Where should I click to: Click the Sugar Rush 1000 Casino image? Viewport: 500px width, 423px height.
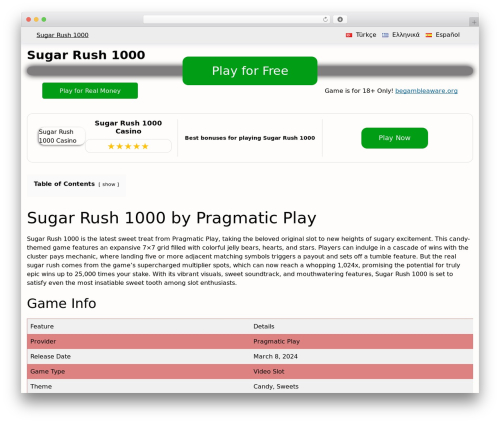61,136
